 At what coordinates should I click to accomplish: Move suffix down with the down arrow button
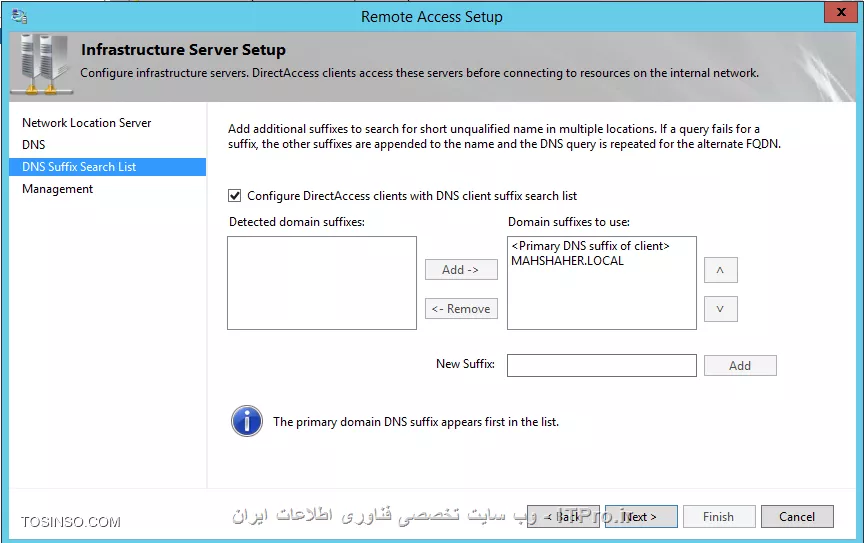pyautogui.click(x=721, y=309)
